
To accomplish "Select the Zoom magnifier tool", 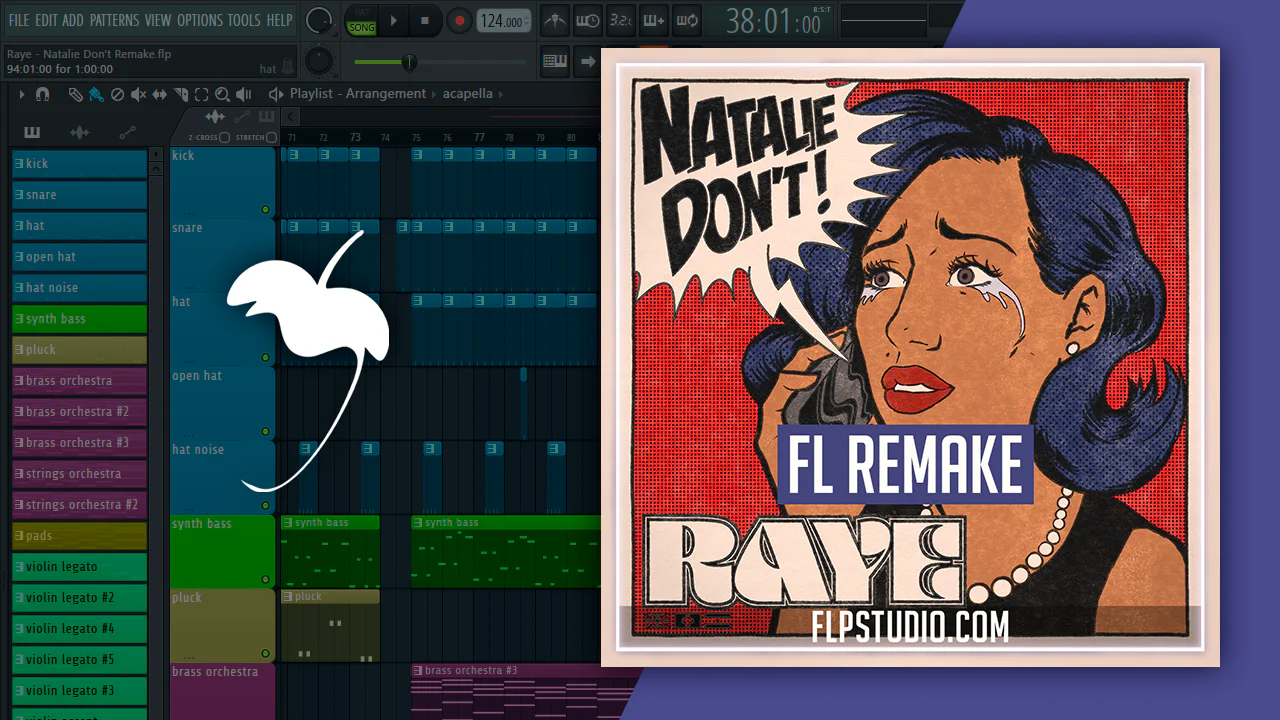I will (222, 94).
